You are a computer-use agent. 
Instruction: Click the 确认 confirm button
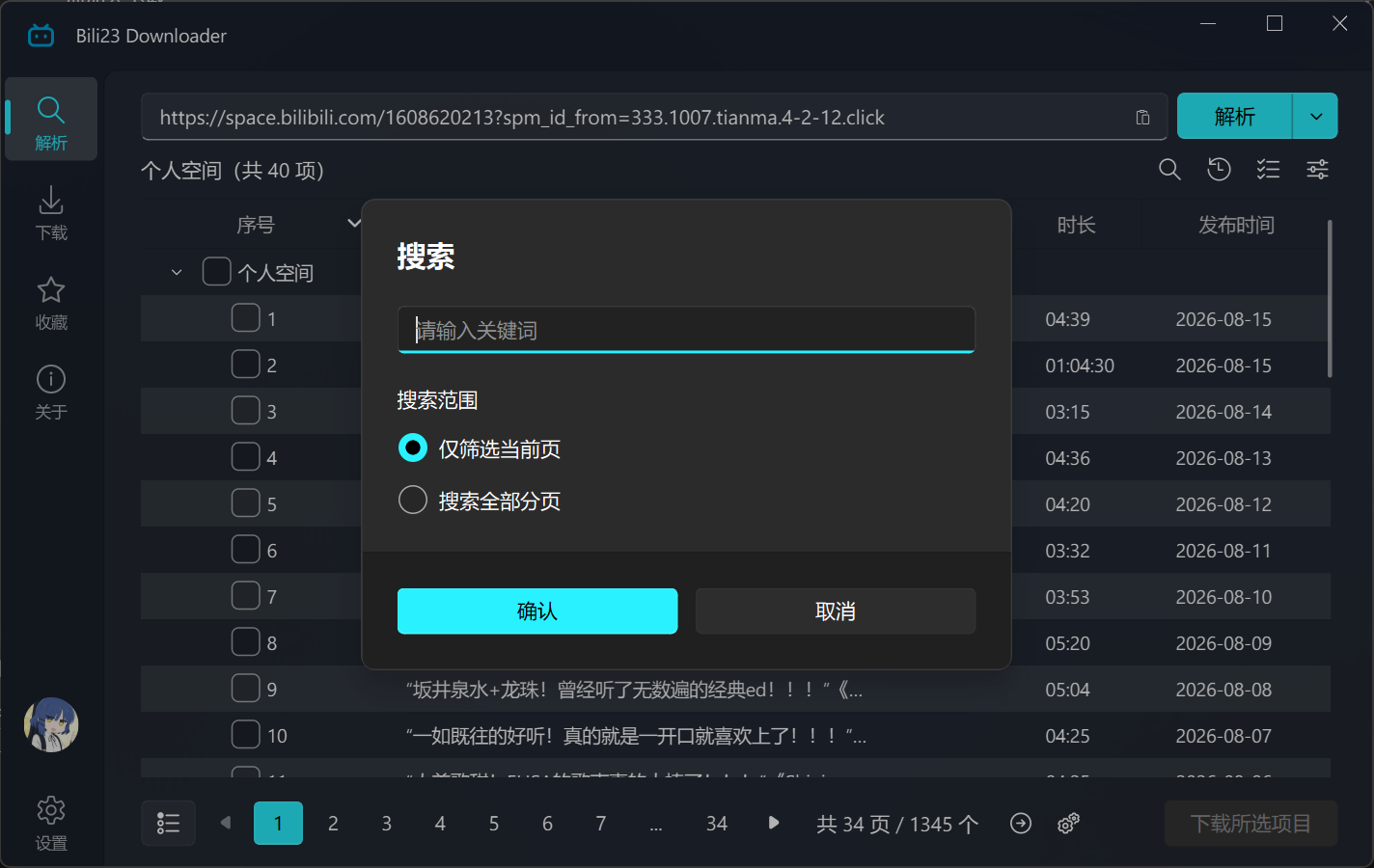click(x=537, y=611)
